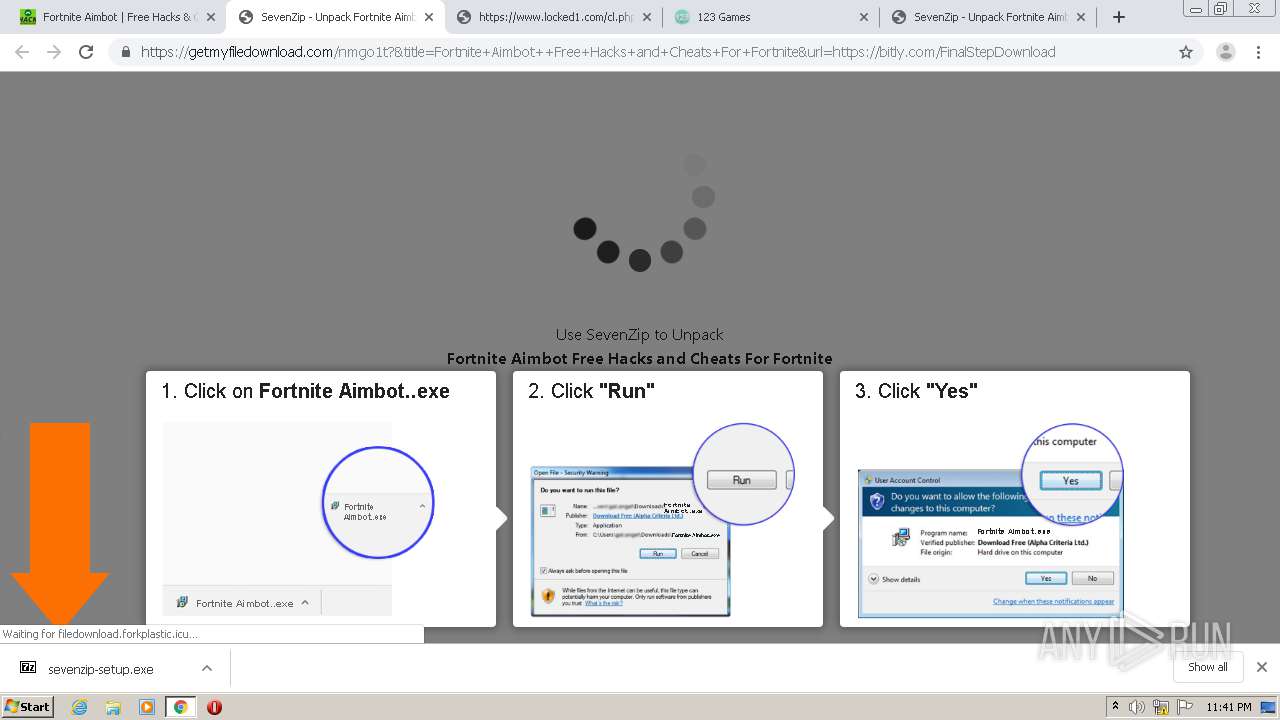Screen dimensions: 1280x720
Task: Close the locked1.com tab
Action: click(646, 17)
